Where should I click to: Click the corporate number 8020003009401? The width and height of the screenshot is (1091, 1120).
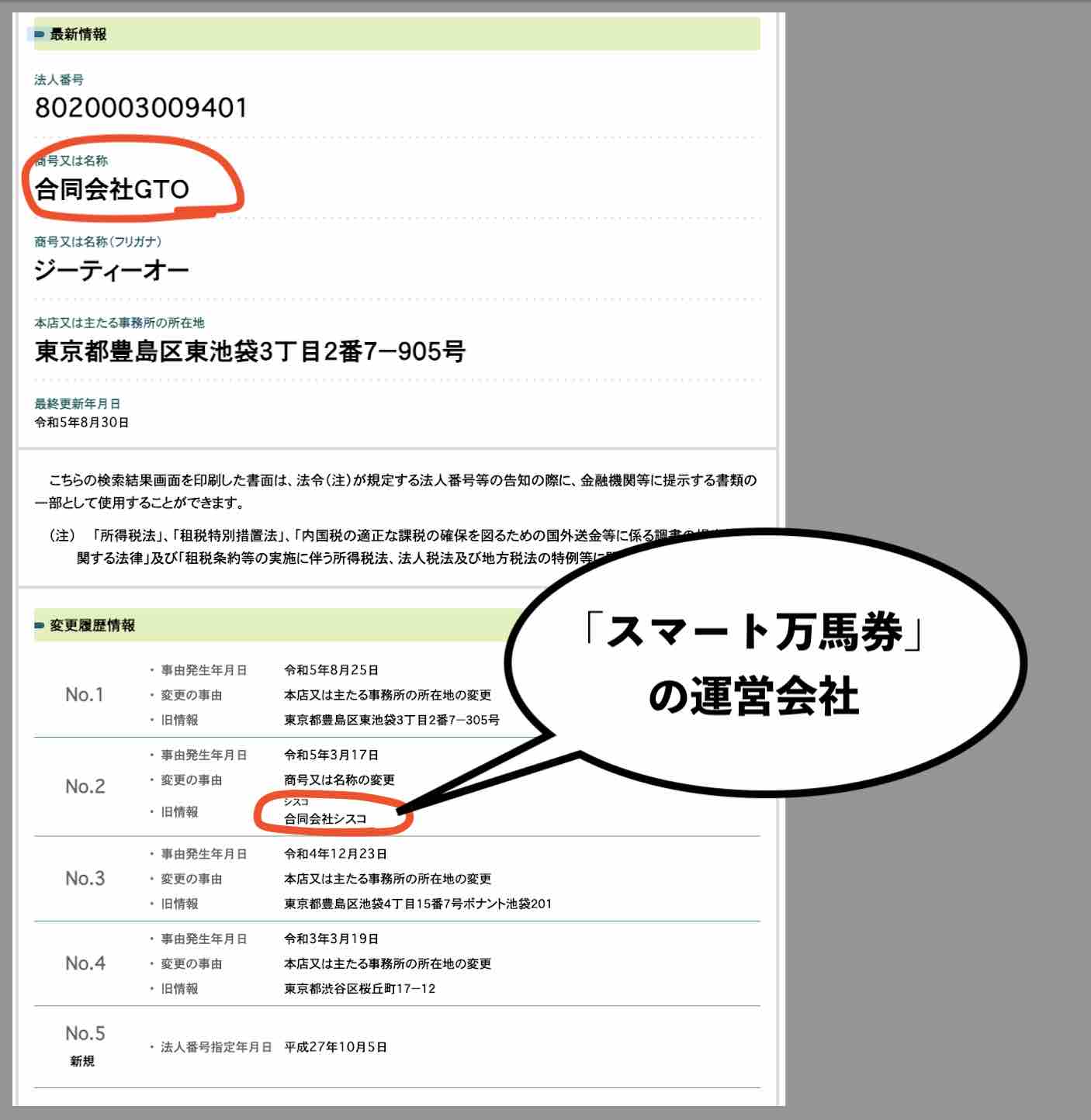140,105
